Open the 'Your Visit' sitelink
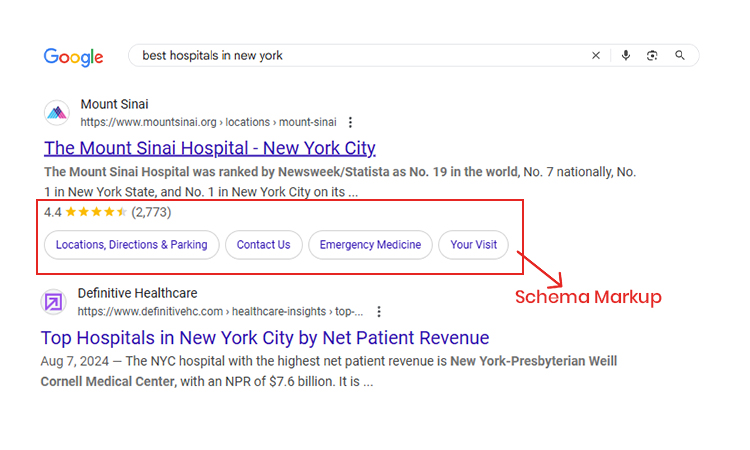750x450 pixels. (474, 245)
